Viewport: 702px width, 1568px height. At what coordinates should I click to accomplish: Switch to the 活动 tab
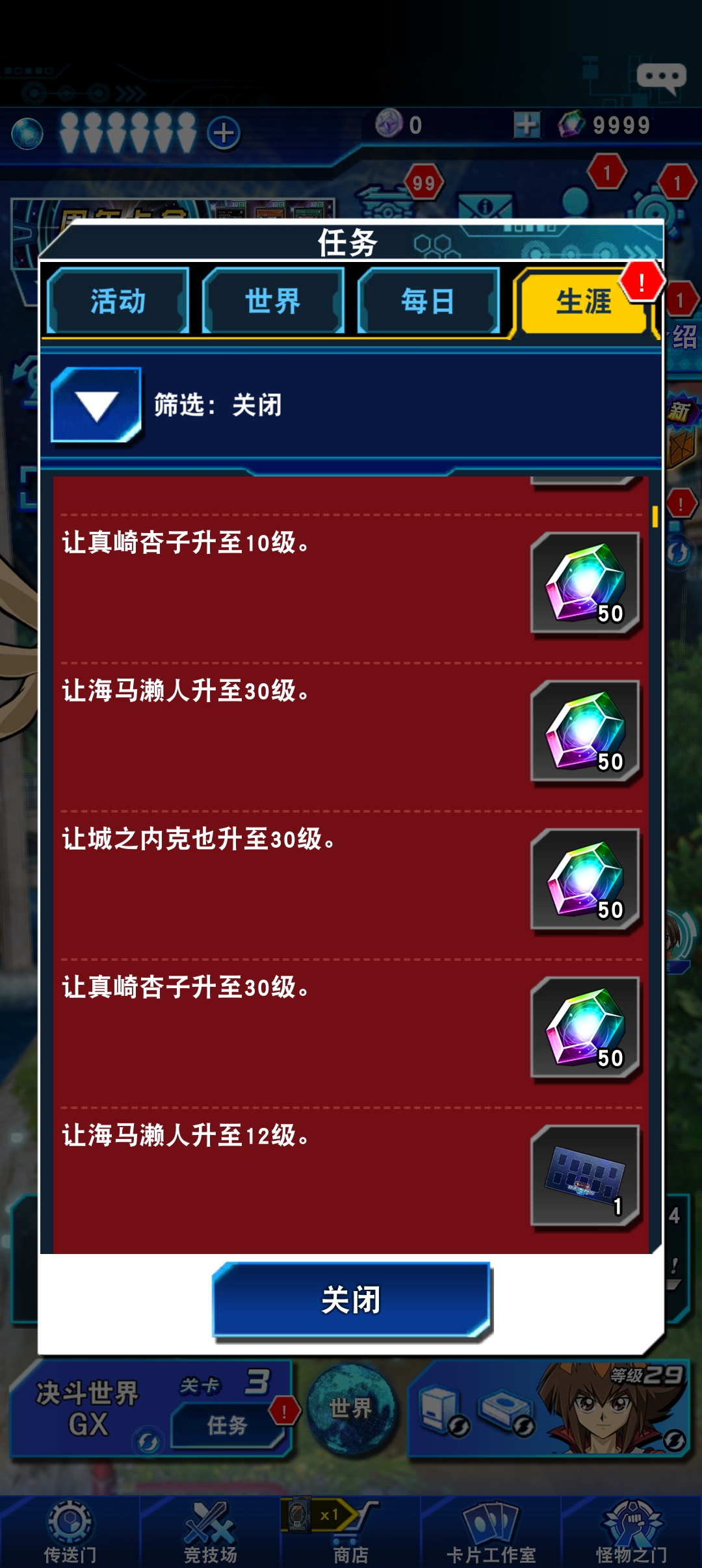118,302
